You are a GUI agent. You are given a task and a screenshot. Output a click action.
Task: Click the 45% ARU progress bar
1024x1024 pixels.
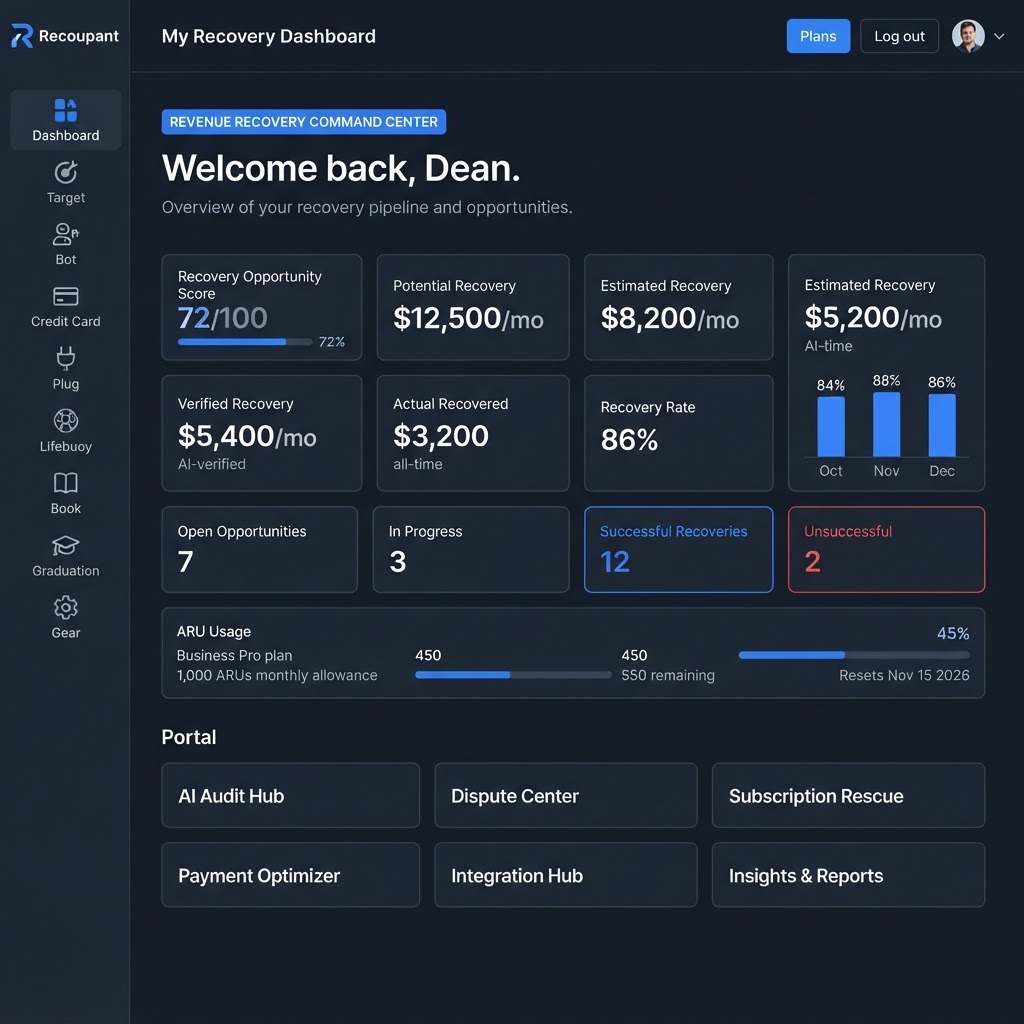pyautogui.click(x=854, y=654)
